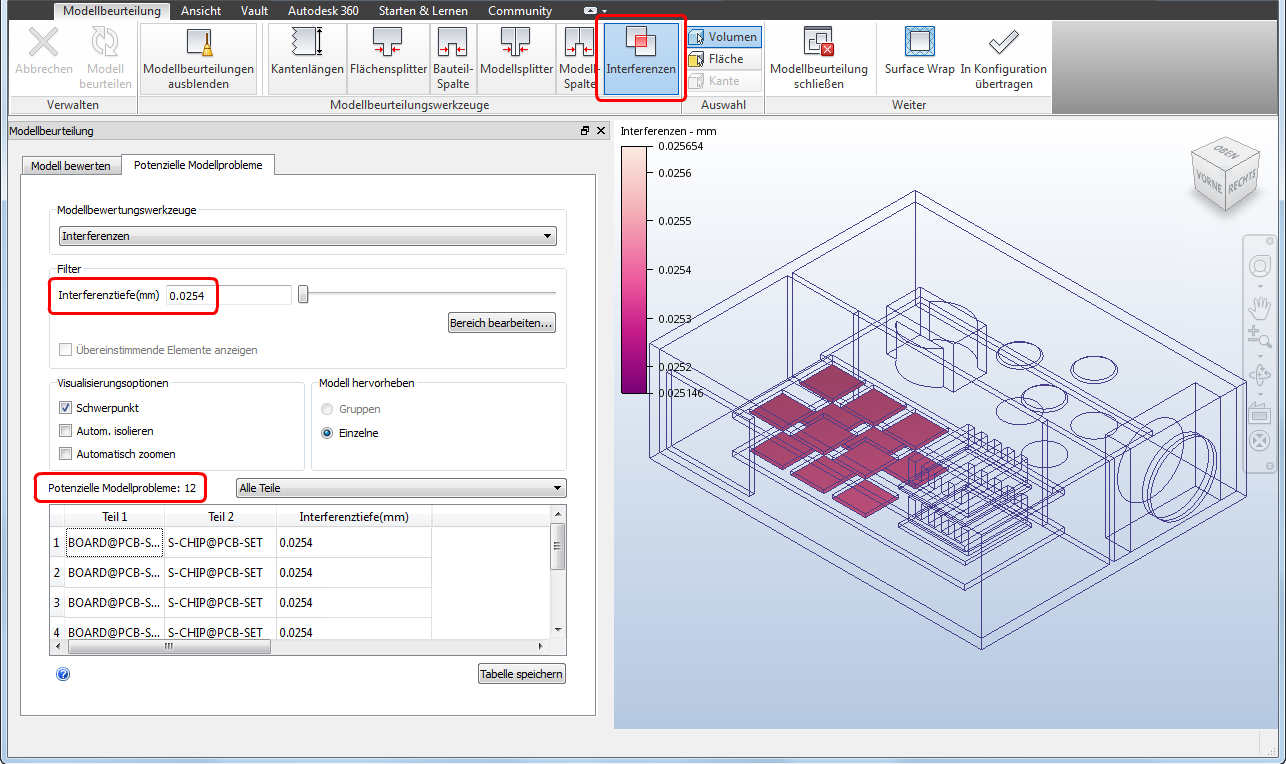This screenshot has height=764, width=1286.
Task: Click the Interferenztiefe(mm) value field
Action: pyautogui.click(x=229, y=295)
